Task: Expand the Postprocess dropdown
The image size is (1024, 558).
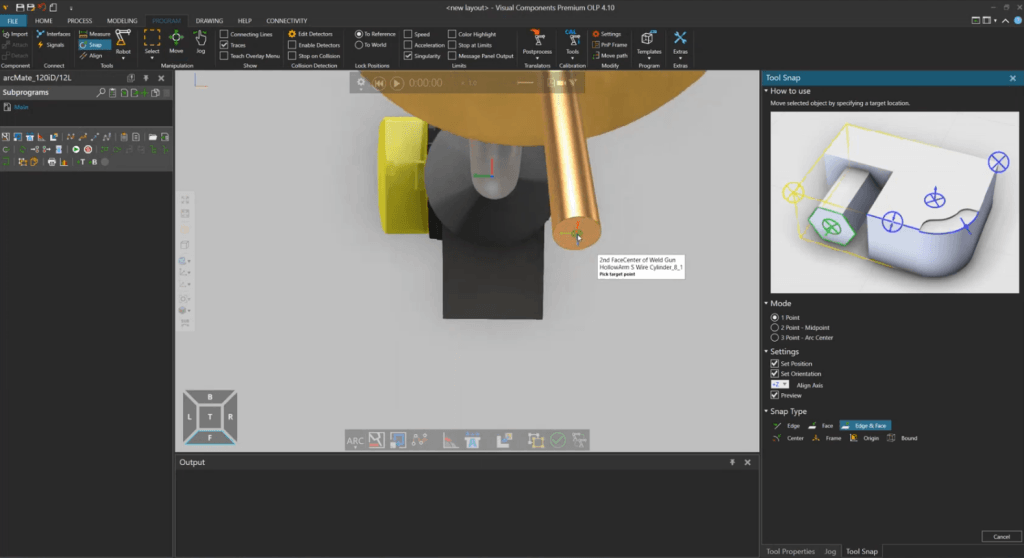Action: click(537, 58)
